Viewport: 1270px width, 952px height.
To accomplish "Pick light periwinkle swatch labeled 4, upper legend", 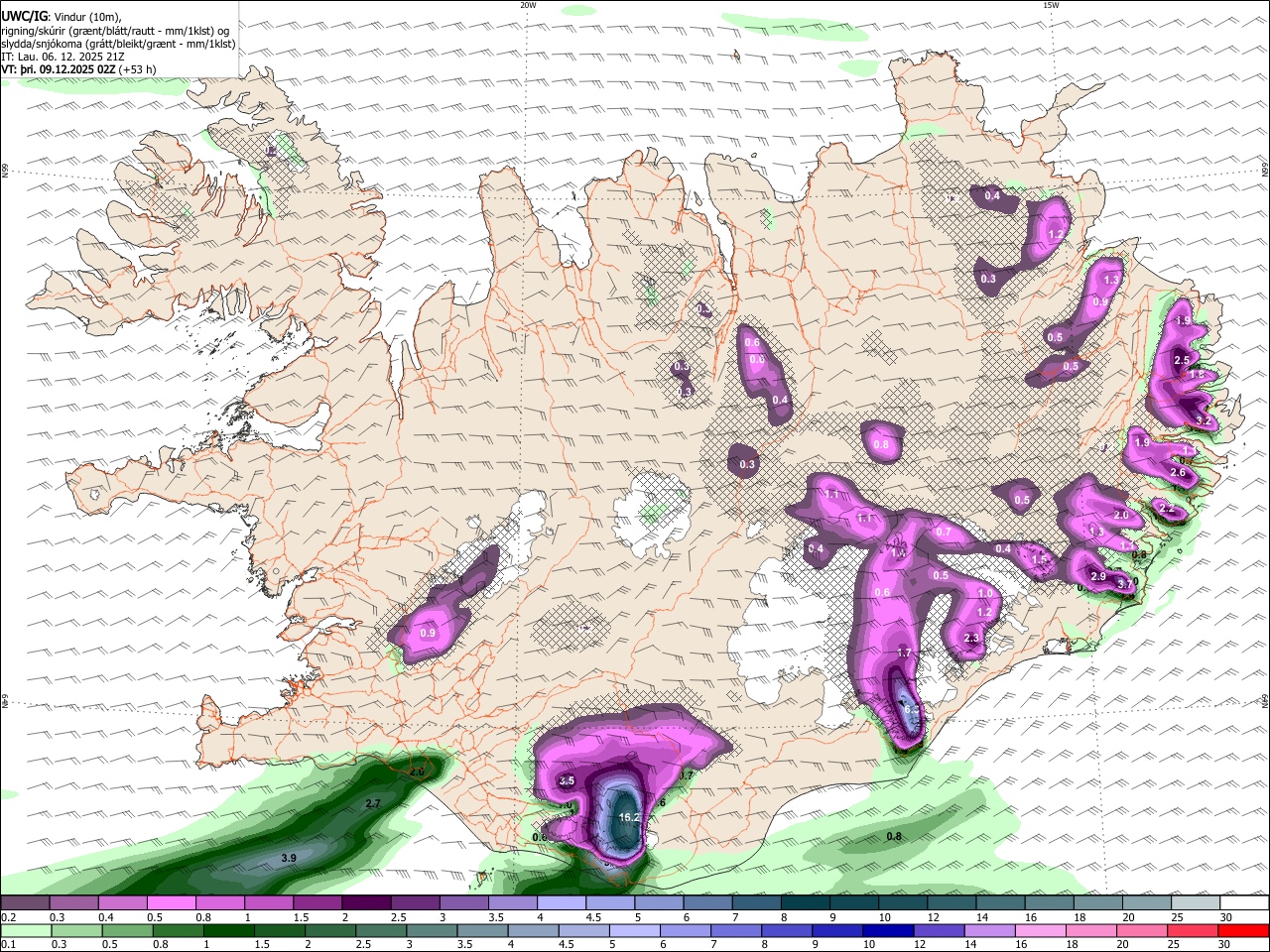I will [561, 903].
